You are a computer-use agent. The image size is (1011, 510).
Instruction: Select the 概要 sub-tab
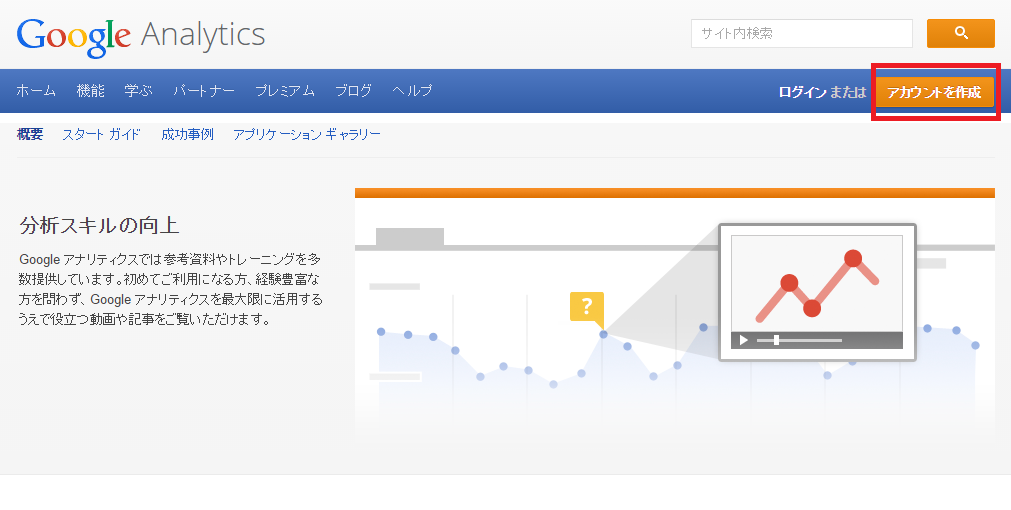(x=30, y=134)
